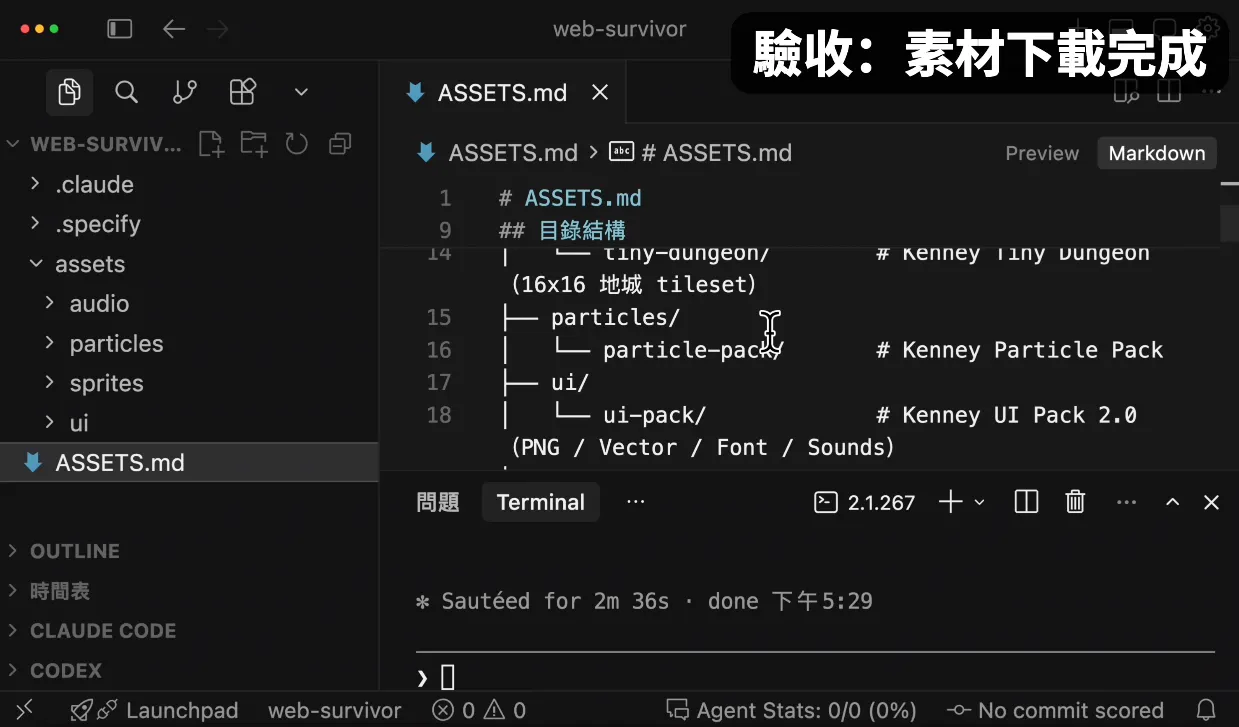Close the ASSETS.md tab
Image resolution: width=1239 pixels, height=727 pixels.
click(x=600, y=93)
